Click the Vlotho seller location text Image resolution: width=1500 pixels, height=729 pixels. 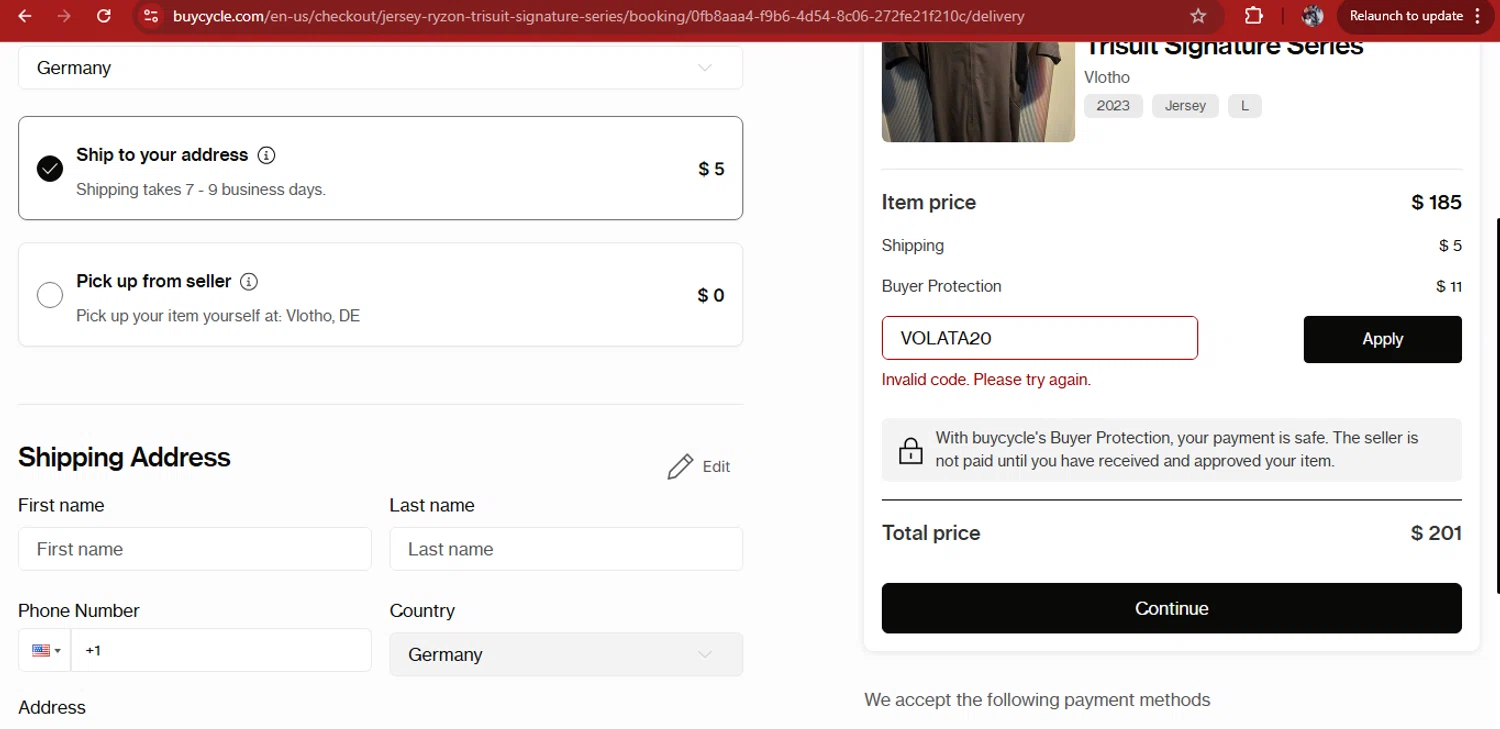(x=1107, y=77)
